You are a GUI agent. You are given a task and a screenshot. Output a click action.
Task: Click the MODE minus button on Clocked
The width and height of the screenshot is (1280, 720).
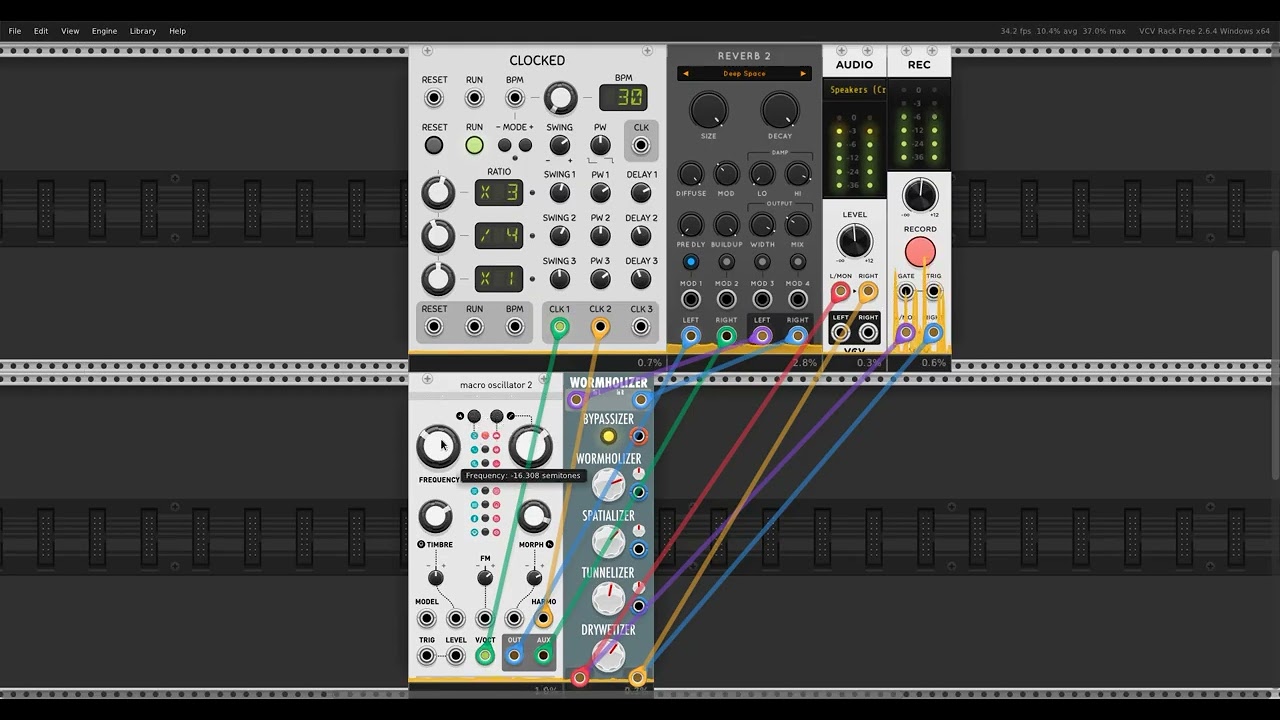pyautogui.click(x=505, y=145)
